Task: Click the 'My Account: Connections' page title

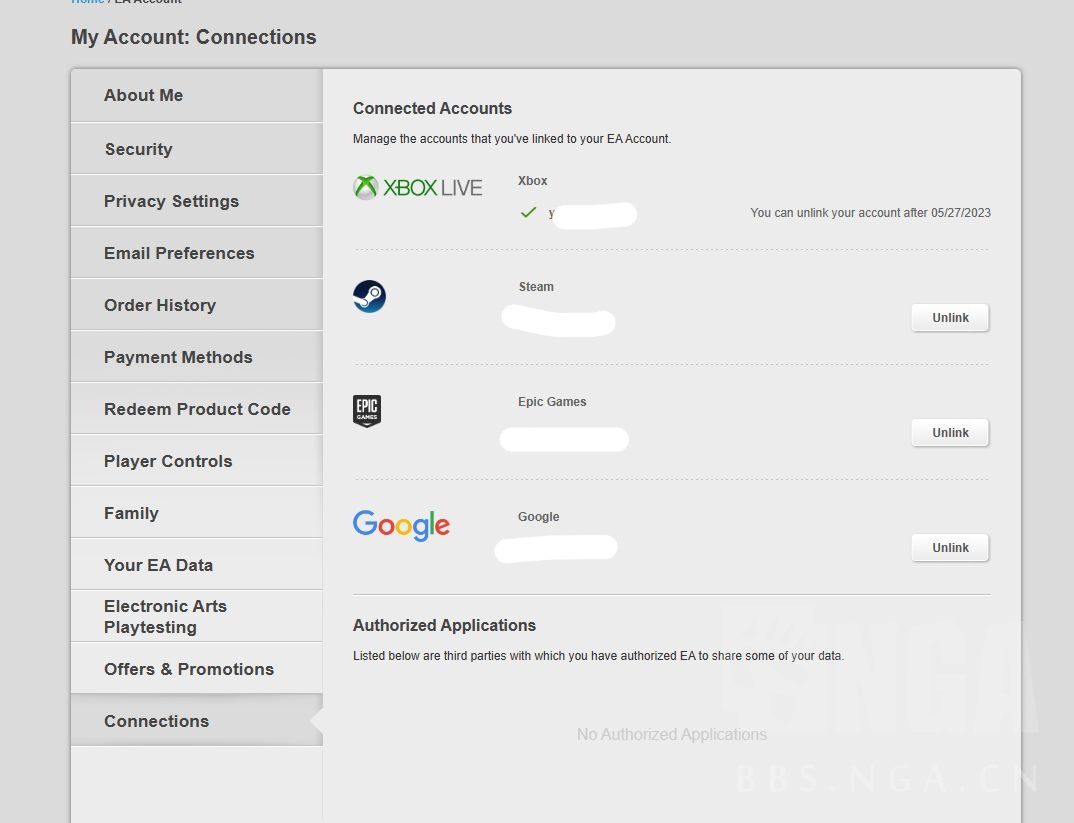Action: click(194, 37)
